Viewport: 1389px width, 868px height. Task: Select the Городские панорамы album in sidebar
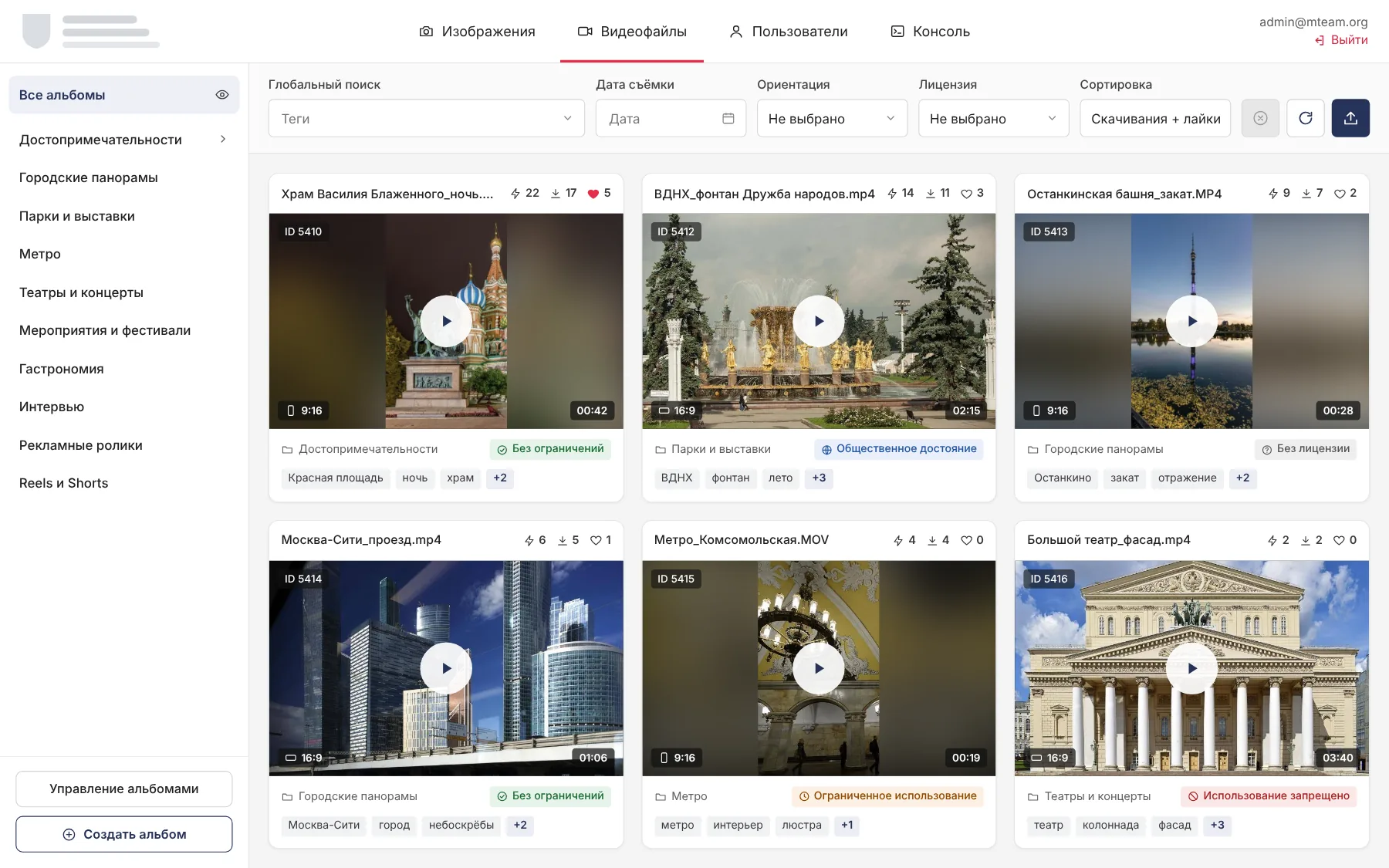coord(124,177)
